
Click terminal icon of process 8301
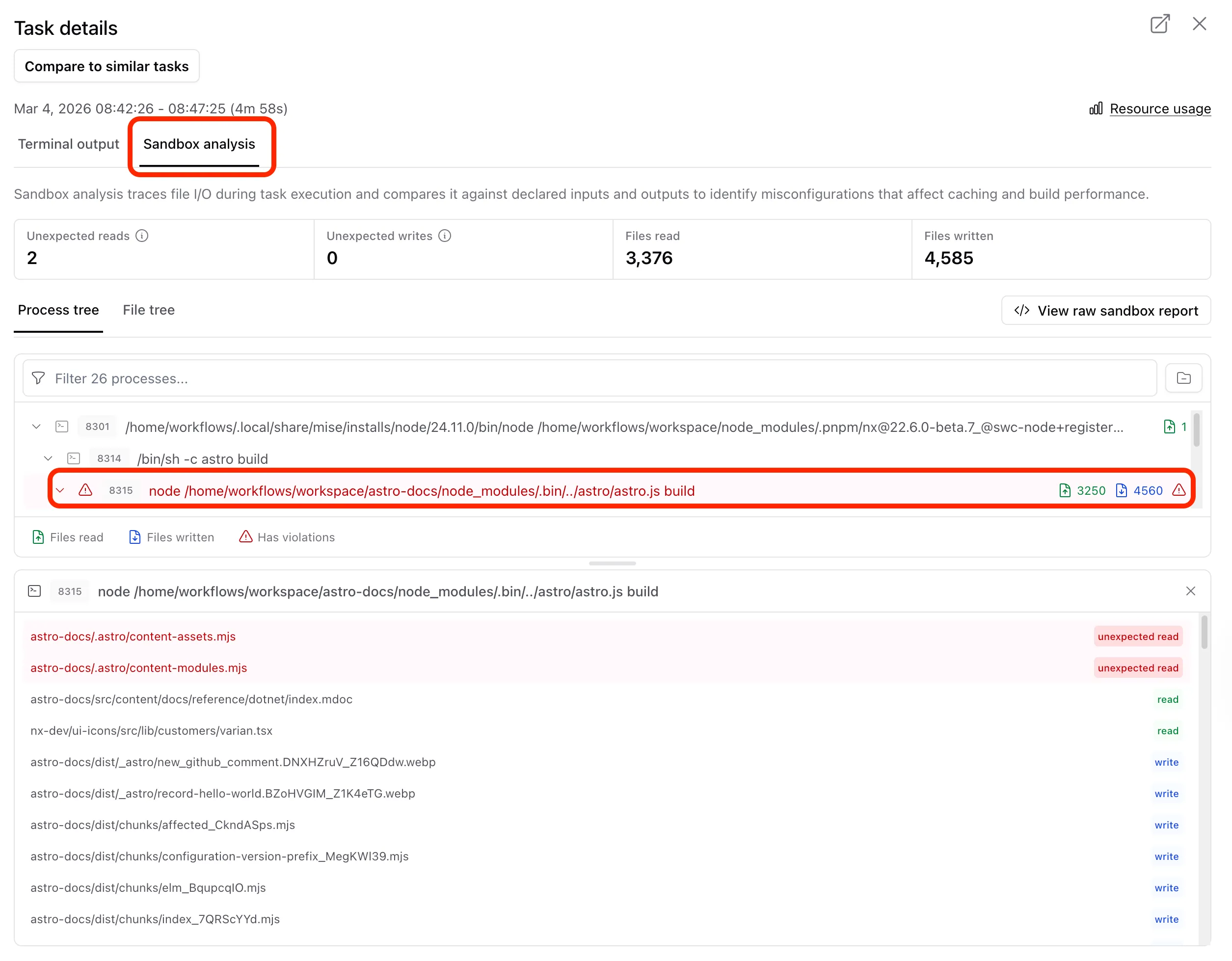(62, 427)
